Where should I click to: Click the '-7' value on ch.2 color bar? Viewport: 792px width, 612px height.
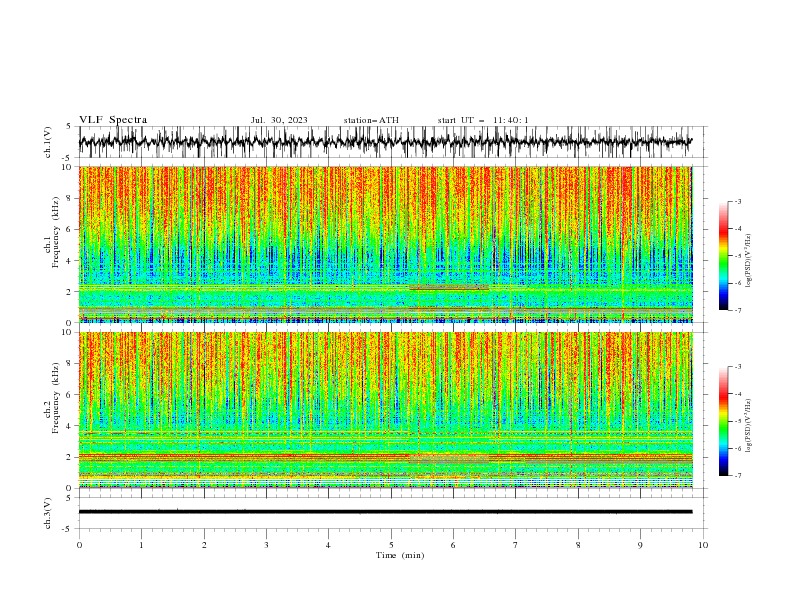tap(737, 476)
